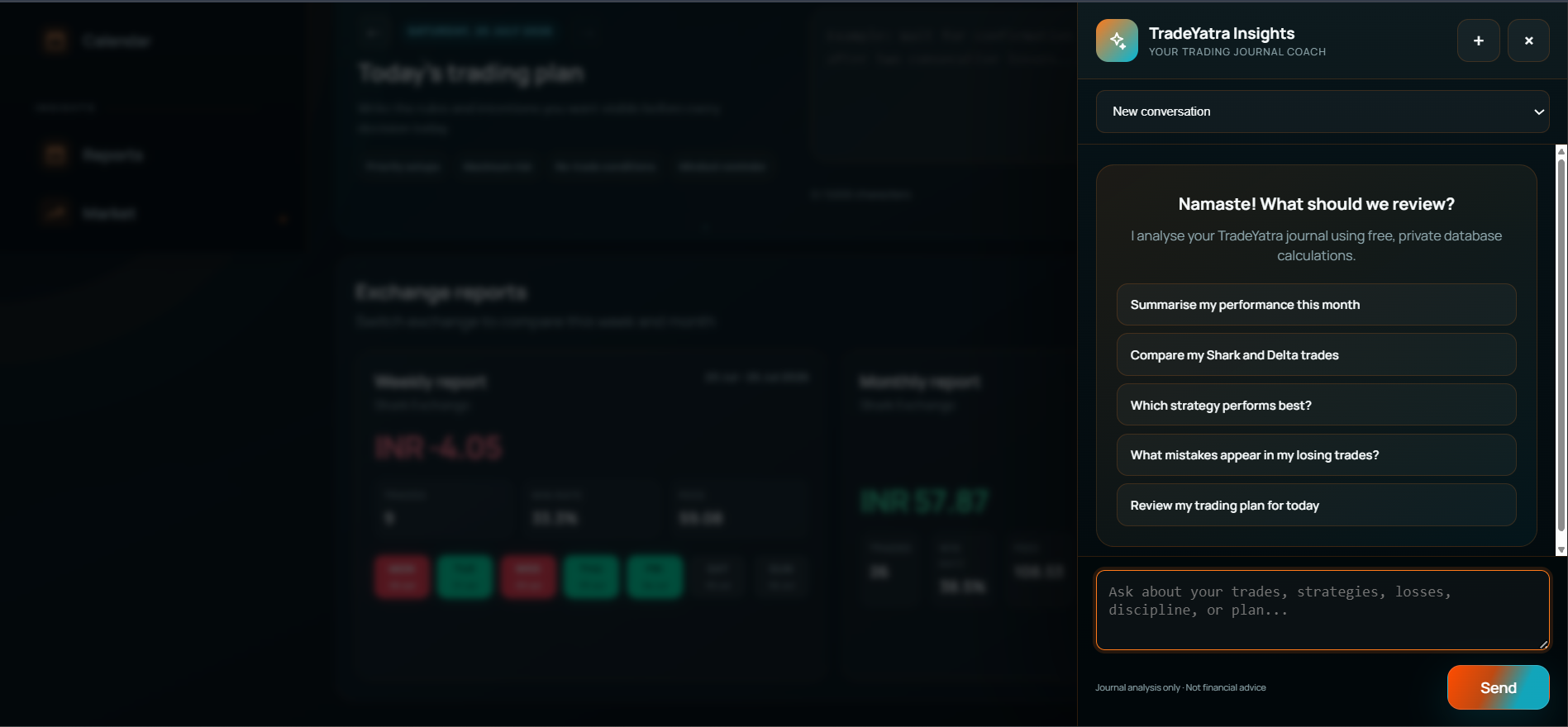
Task: Click the scrollbar up arrow in chat panel
Action: (x=1561, y=151)
